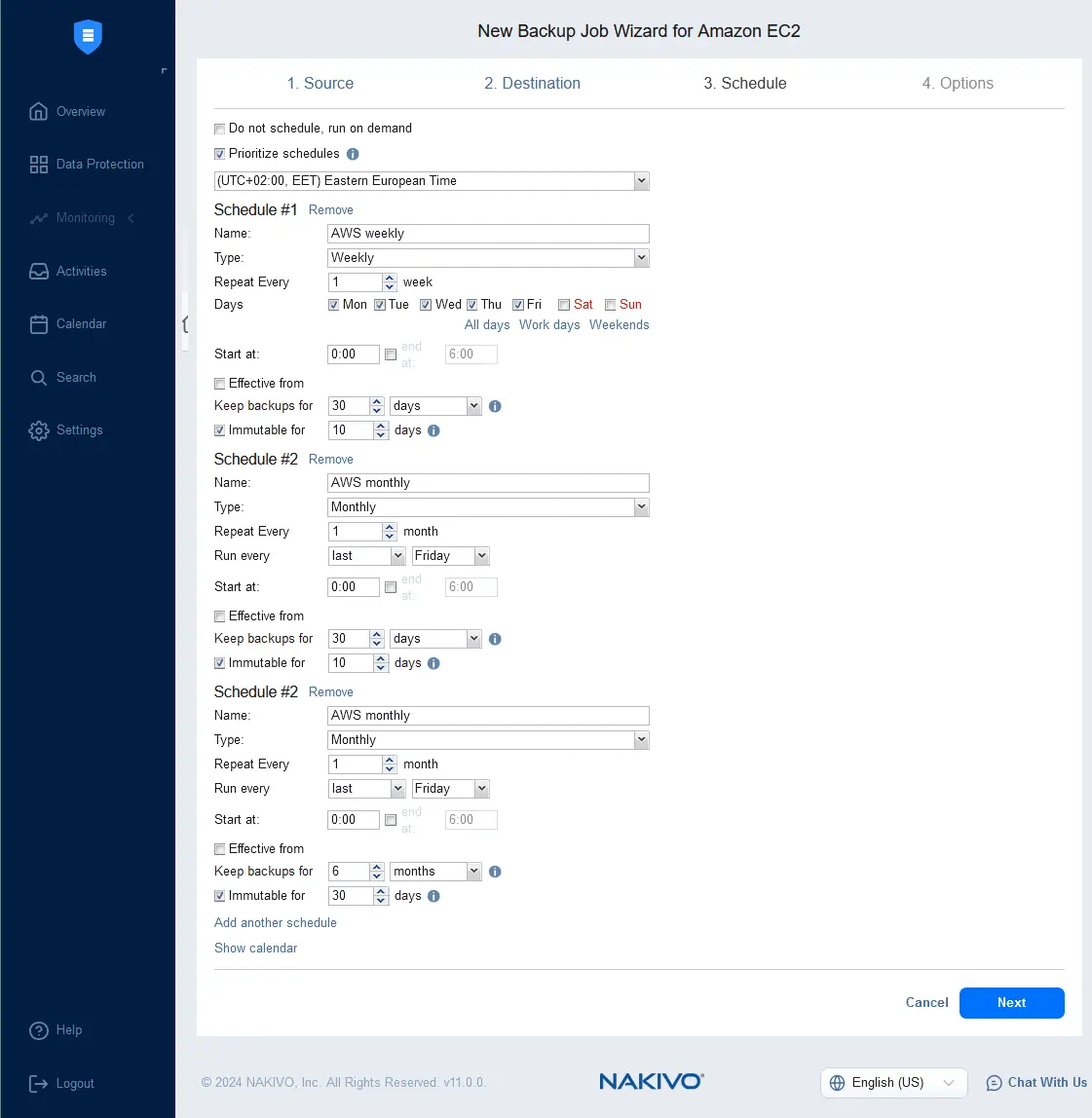Click AWS weekly name field

pos(488,234)
